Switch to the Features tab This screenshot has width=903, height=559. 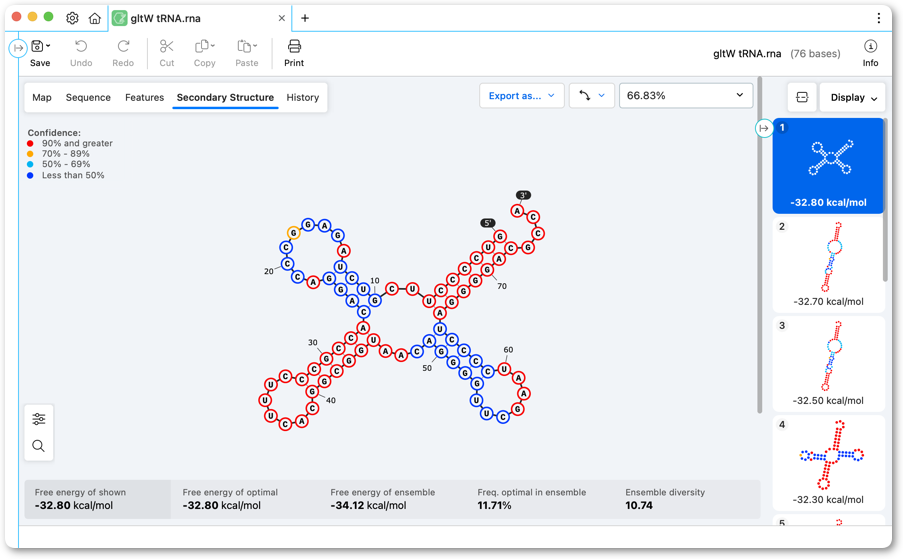tap(145, 97)
